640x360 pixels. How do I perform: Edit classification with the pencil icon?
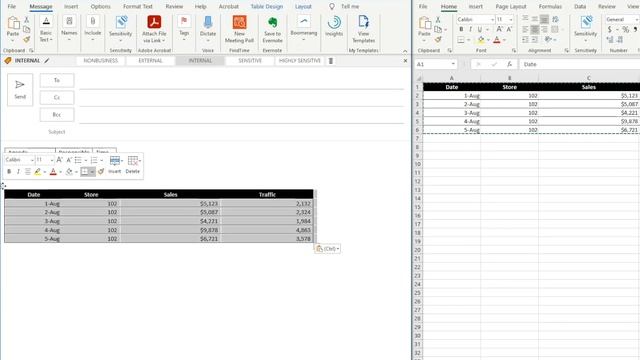(47, 60)
